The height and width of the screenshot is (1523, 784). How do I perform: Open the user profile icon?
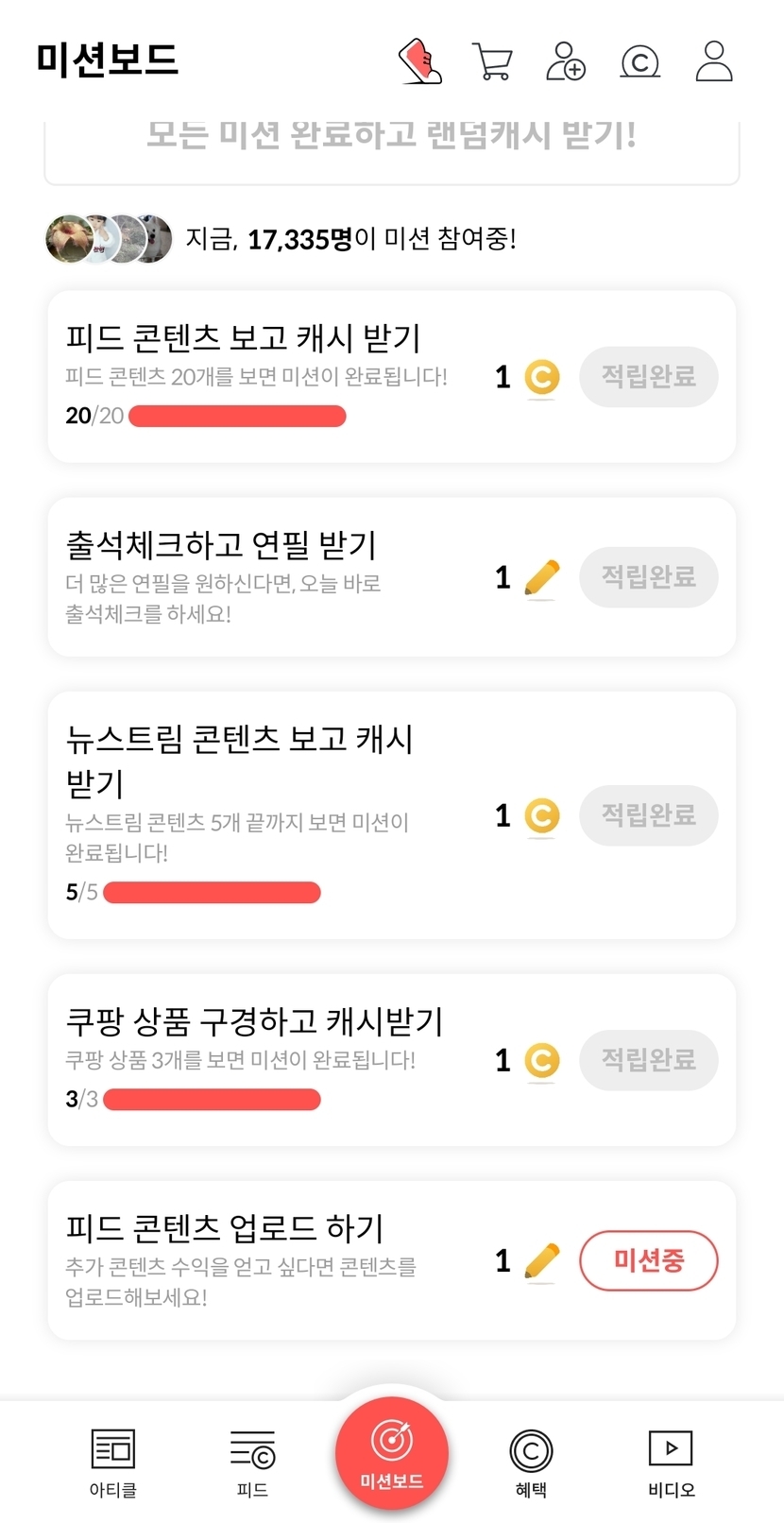[x=714, y=61]
